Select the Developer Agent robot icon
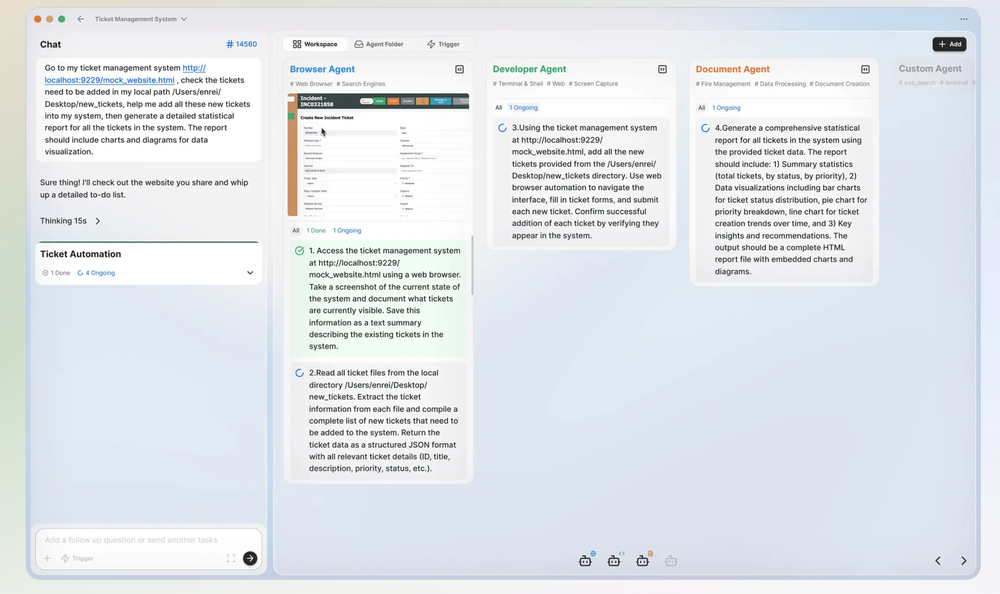 tap(614, 560)
